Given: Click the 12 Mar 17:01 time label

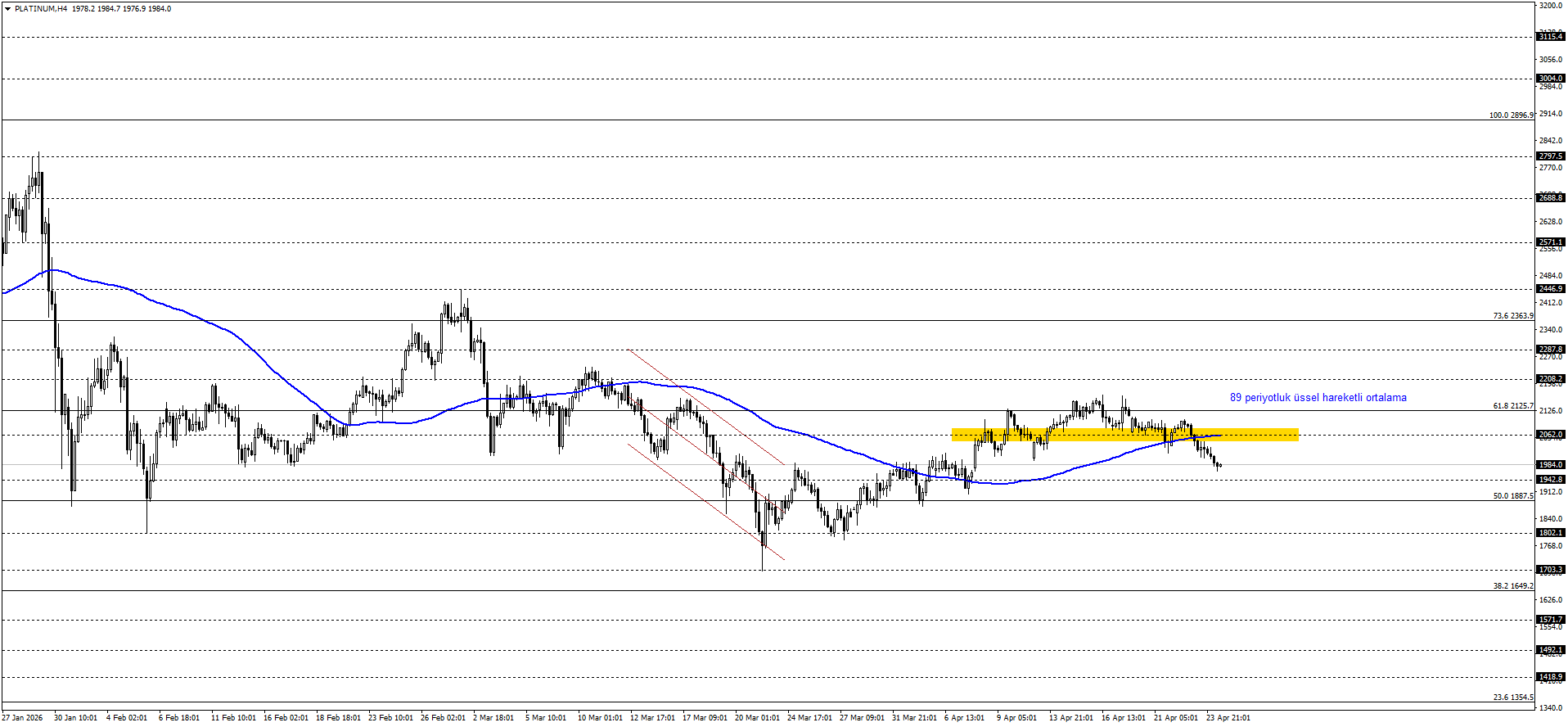Looking at the screenshot, I should [x=652, y=718].
